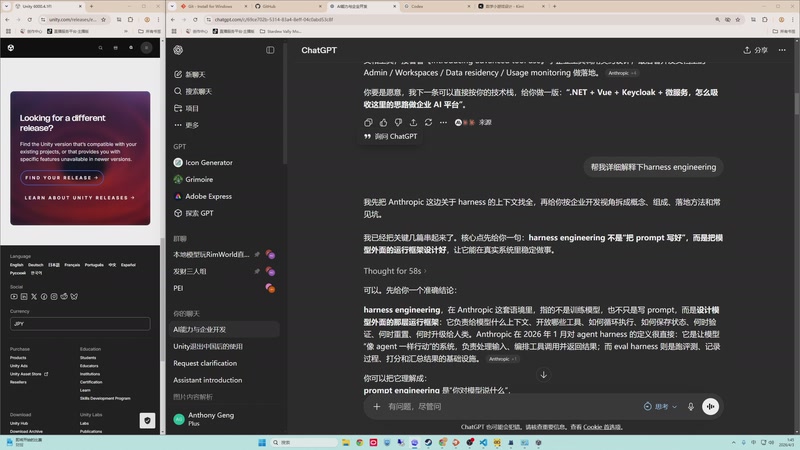Image resolution: width=800 pixels, height=450 pixels.
Task: Collapse the ChatGPT sidebar panel
Action: (x=270, y=50)
